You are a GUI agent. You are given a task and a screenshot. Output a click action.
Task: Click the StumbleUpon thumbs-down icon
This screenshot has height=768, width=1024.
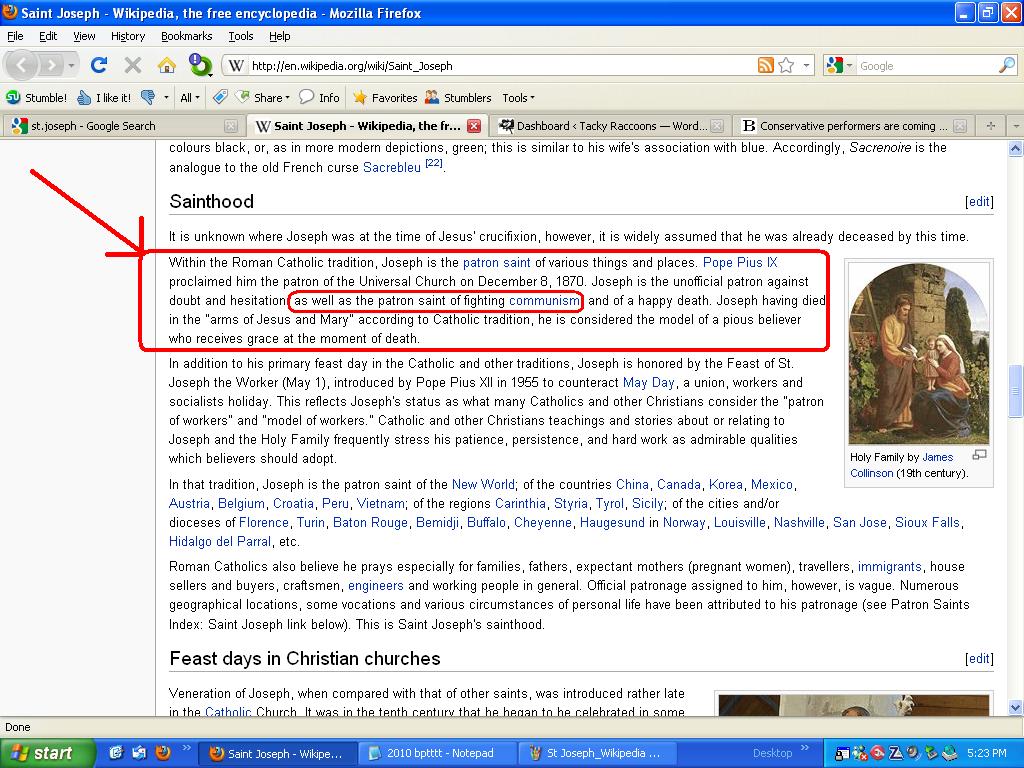coord(148,98)
